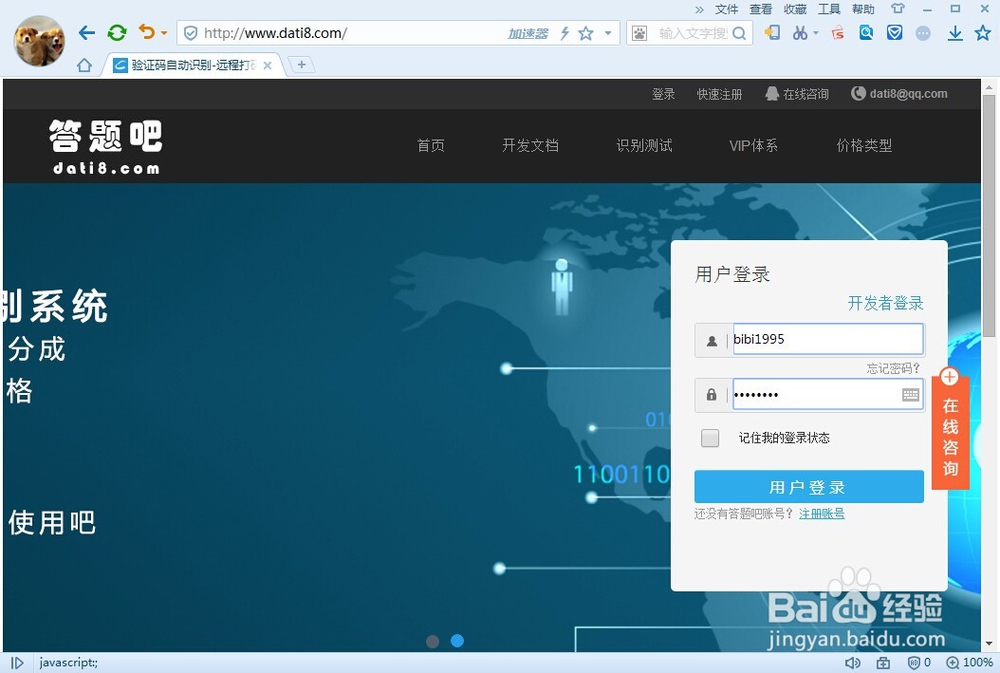Click the scissors screenshot tool icon
Image resolution: width=1000 pixels, height=673 pixels.
click(x=800, y=33)
